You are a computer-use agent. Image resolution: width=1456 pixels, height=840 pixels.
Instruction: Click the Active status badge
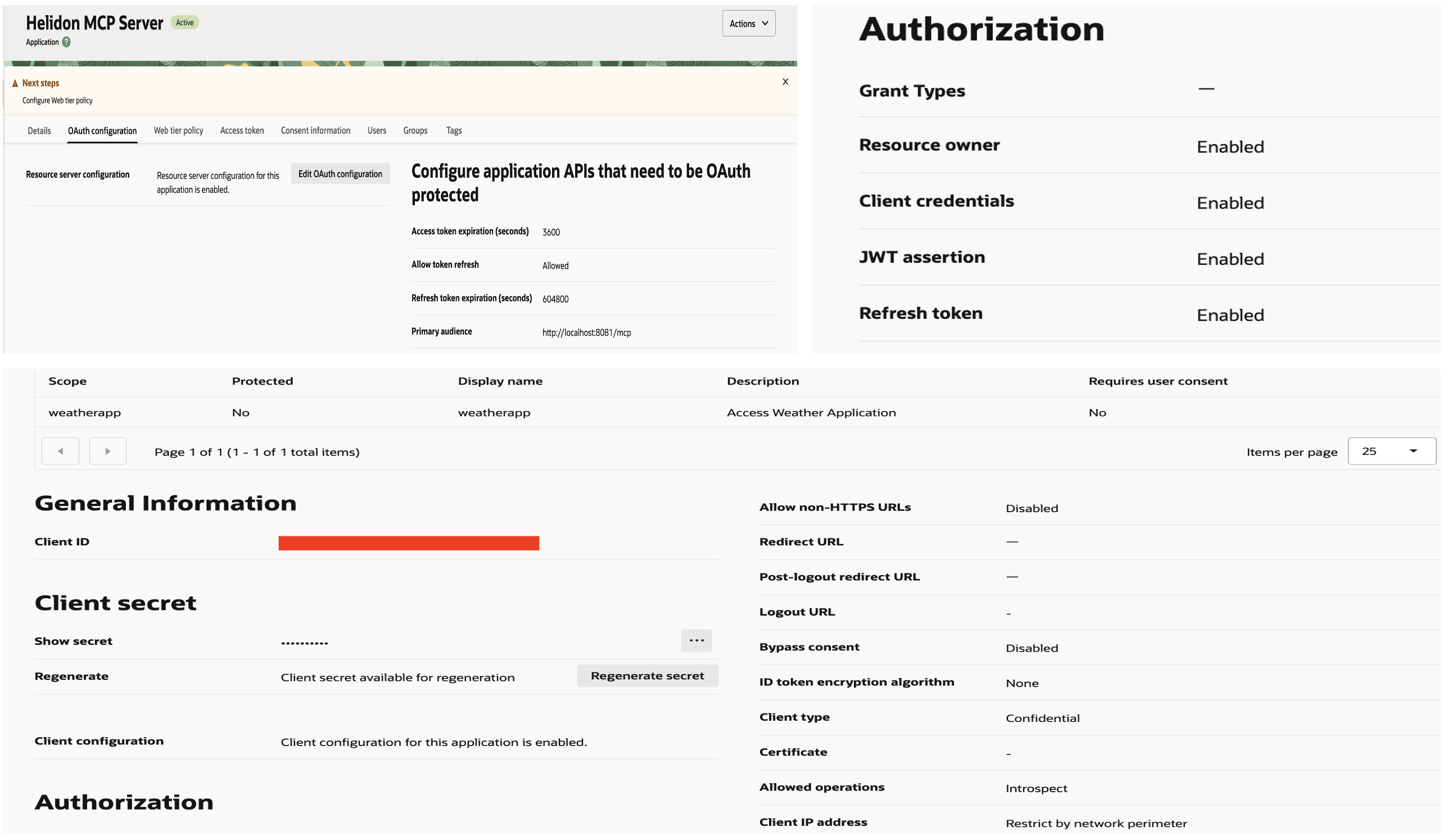point(184,22)
